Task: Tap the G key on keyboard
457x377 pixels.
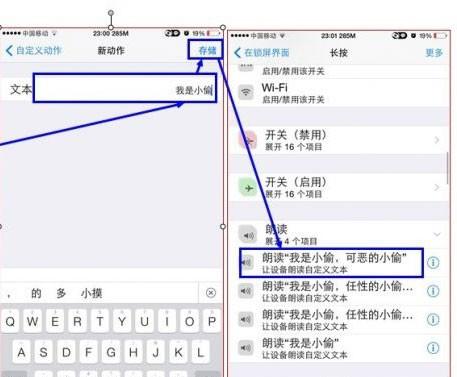Action: point(111,352)
